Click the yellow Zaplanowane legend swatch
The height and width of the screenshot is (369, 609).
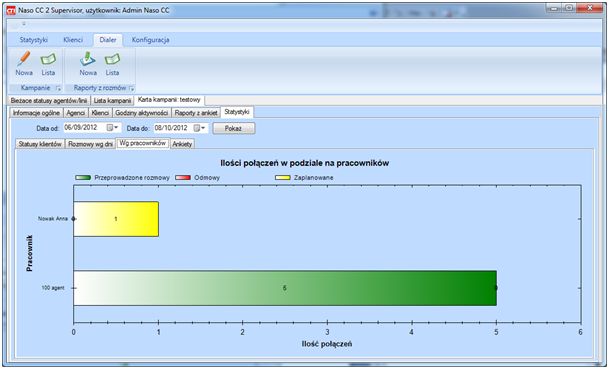click(282, 178)
